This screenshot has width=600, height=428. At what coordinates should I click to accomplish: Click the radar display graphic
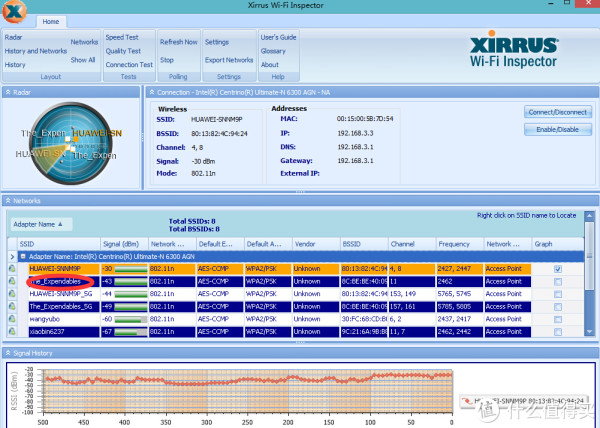[71, 143]
